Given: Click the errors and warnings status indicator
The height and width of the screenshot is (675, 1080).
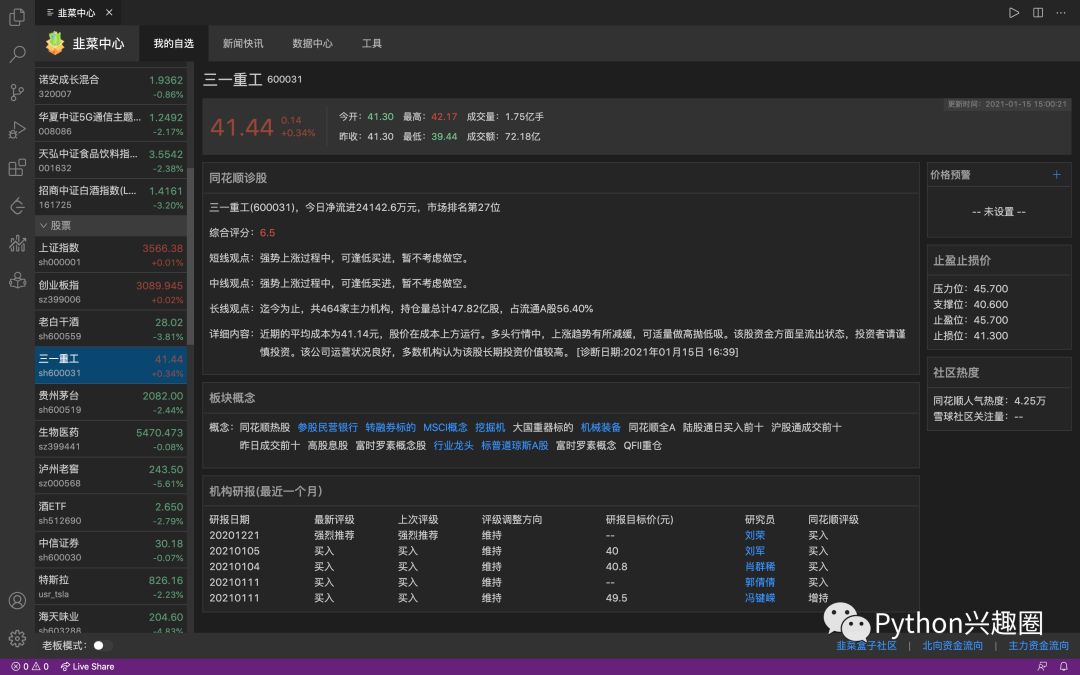Looking at the screenshot, I should click(30, 667).
